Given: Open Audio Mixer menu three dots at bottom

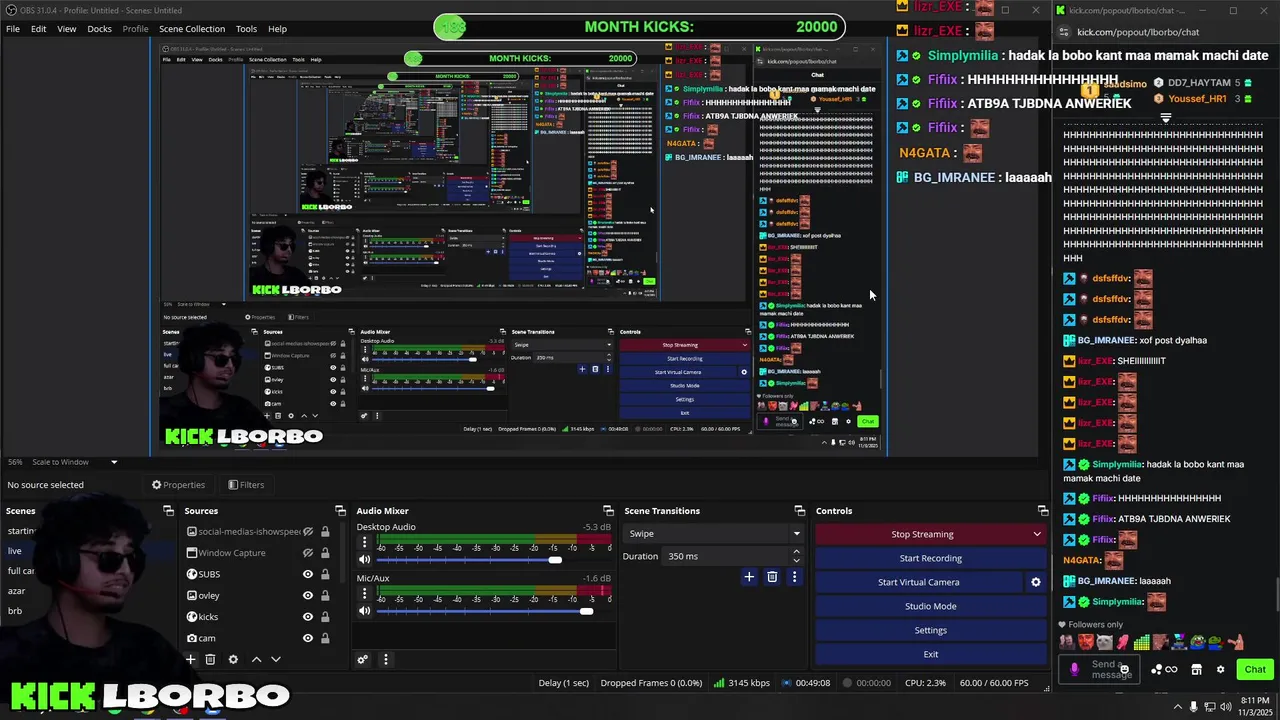Looking at the screenshot, I should [x=385, y=659].
